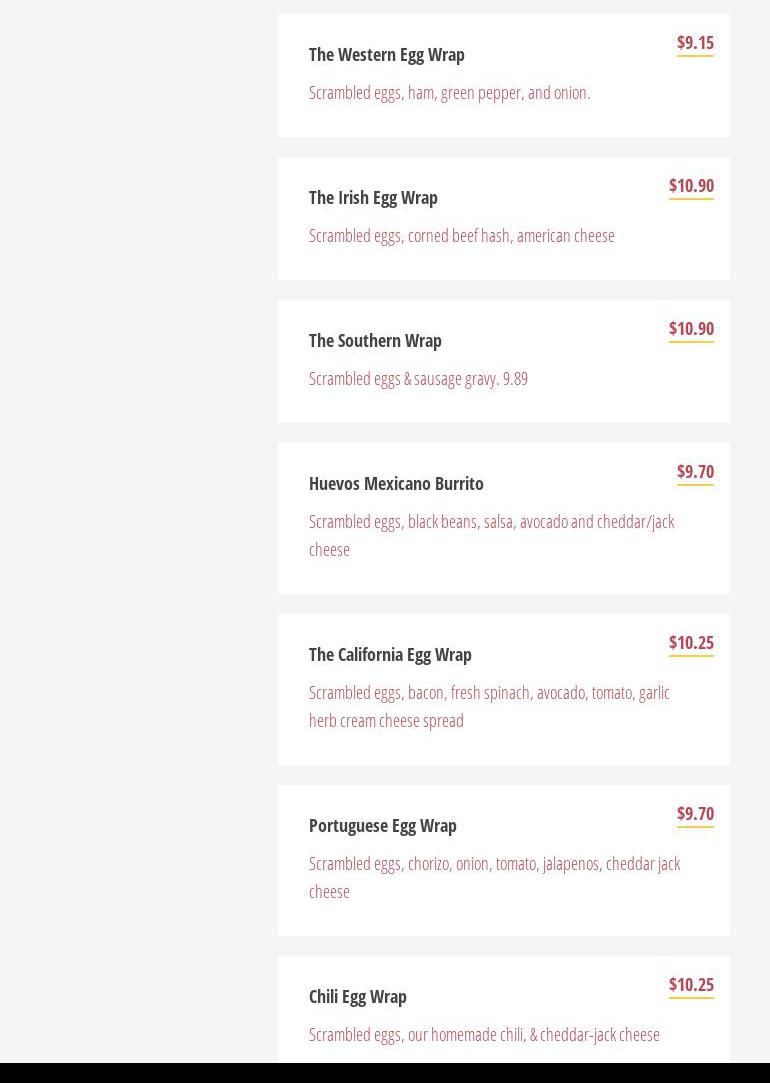Click the ham, green pepper, onion description
This screenshot has height=1083, width=770.
pos(449,93)
